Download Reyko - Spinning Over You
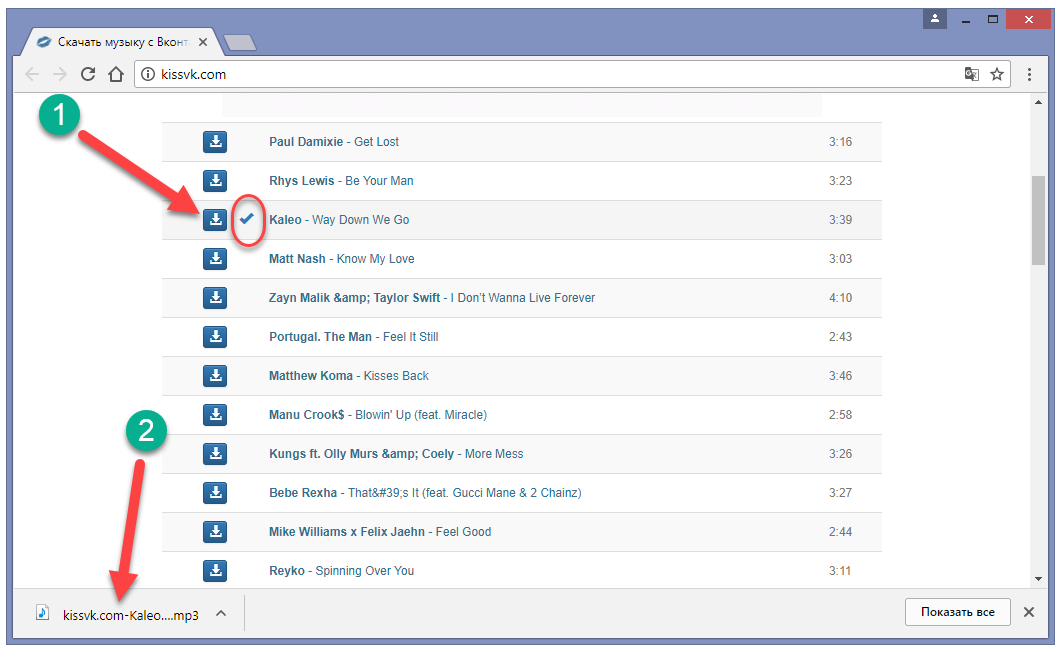This screenshot has width=1063, height=652. point(215,571)
